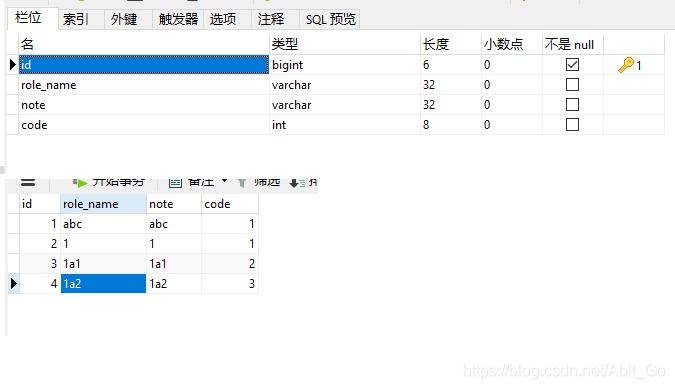Switch to the 选项 tab
675x389 pixels.
[227, 19]
